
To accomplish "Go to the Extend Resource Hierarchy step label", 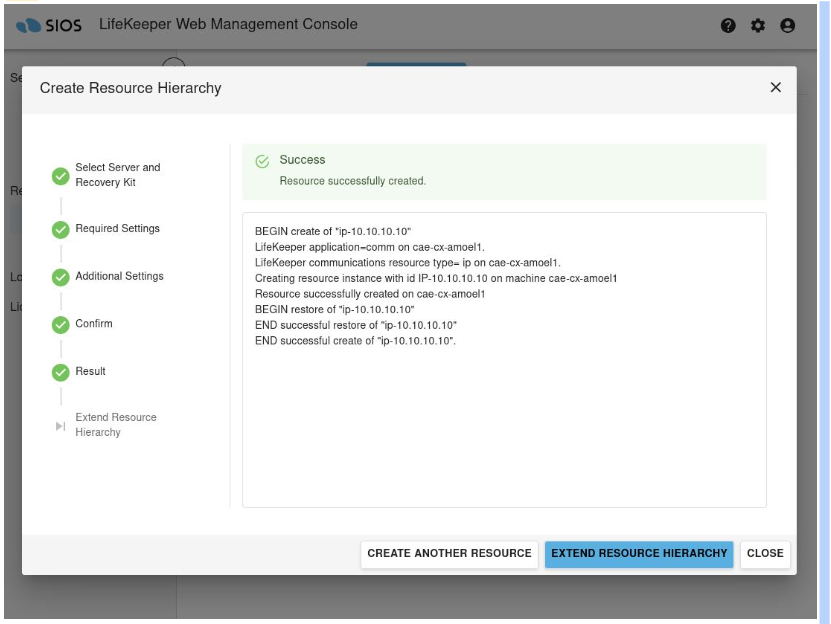I will click(116, 425).
